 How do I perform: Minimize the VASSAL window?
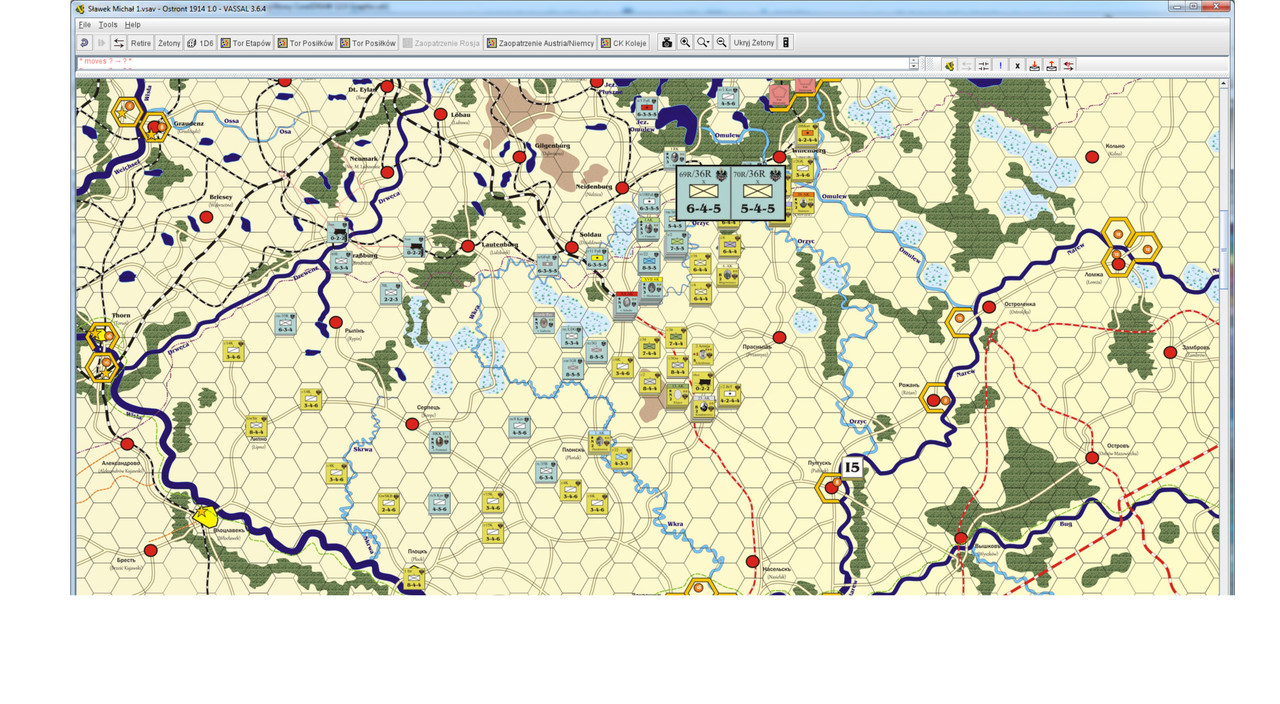point(1178,6)
